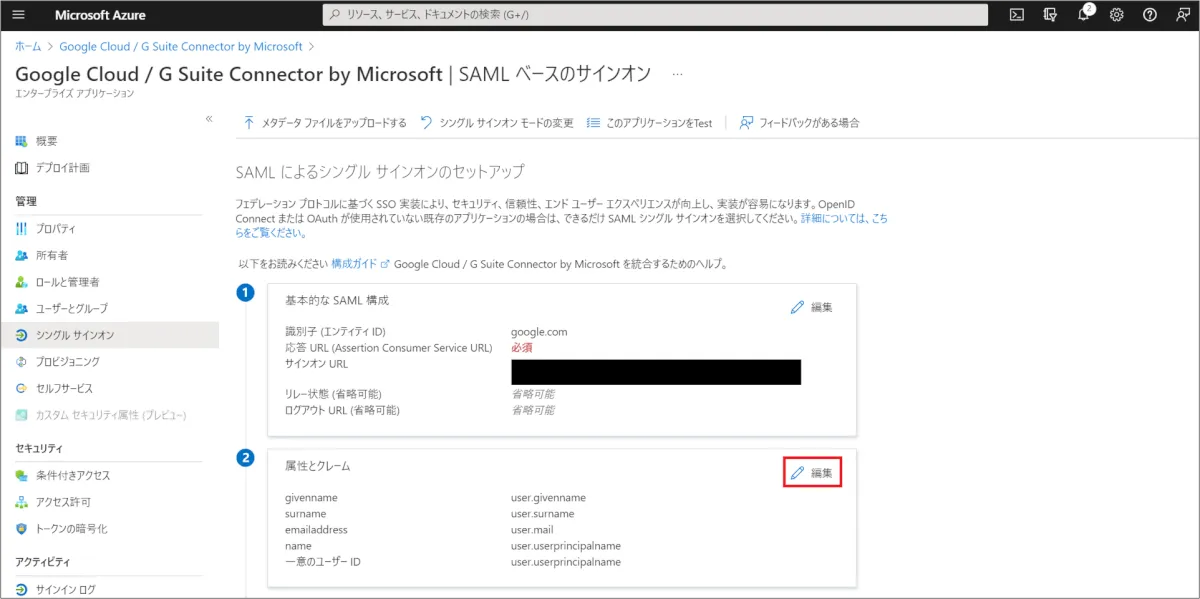The width and height of the screenshot is (1200, 599).
Task: Click リレー状態 (省略可能) label
Action: coord(333,394)
